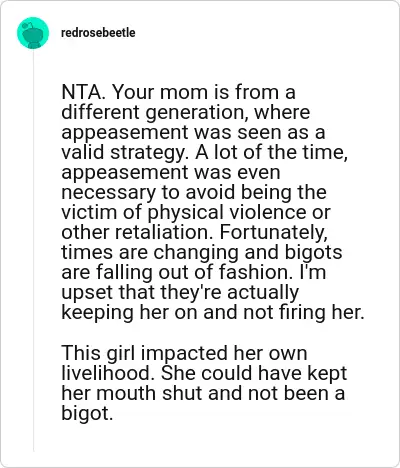Click the line 'different generation, where'
This screenshot has height=468, width=400.
[x=186, y=112]
